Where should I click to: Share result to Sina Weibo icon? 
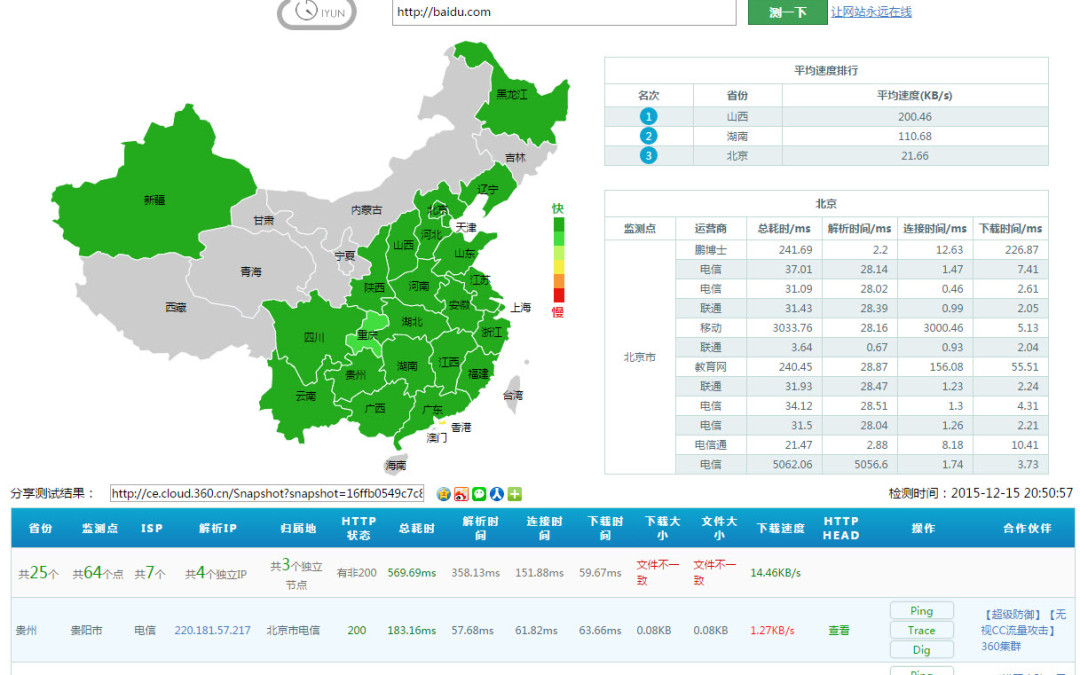[x=461, y=494]
